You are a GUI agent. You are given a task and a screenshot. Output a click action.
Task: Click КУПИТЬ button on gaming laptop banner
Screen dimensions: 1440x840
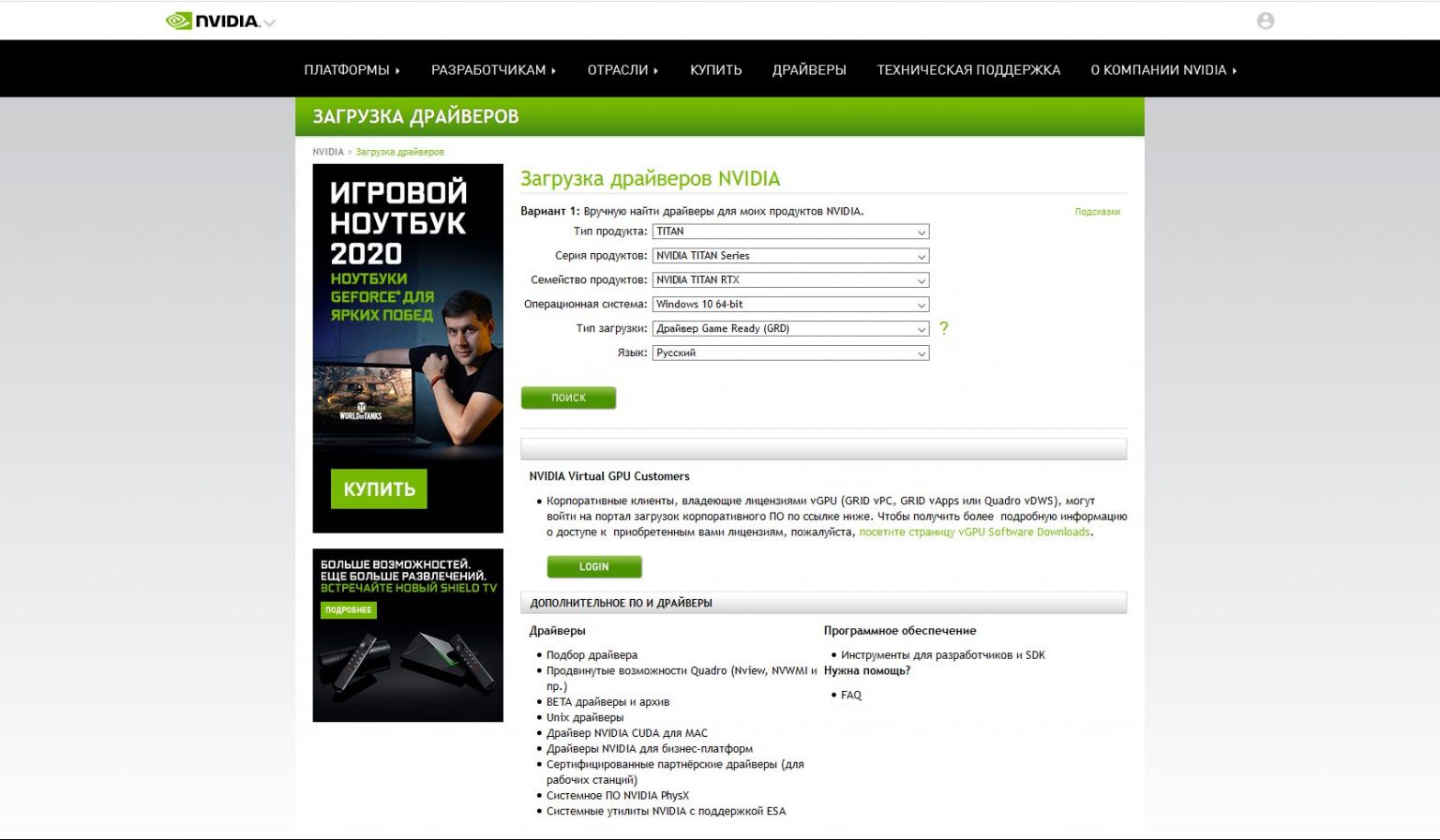point(379,488)
